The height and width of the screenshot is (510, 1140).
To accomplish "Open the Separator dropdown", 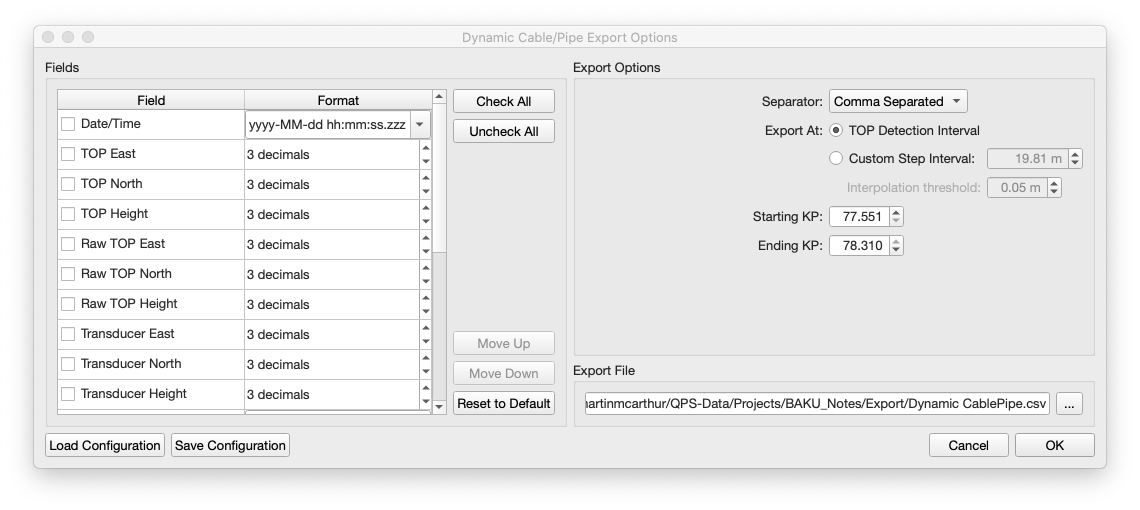I will tap(898, 101).
